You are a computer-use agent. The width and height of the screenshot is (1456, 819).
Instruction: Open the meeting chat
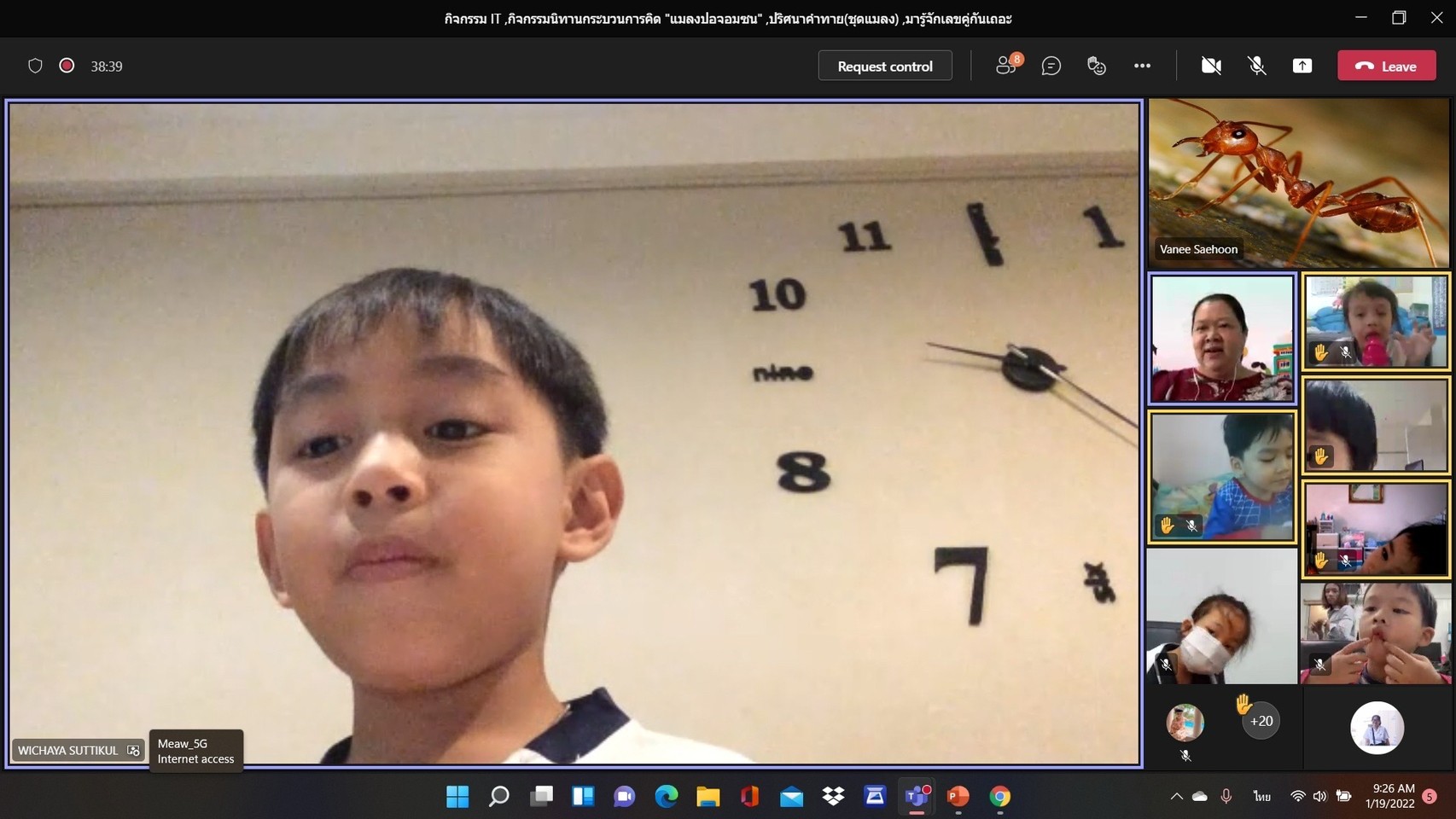[1051, 66]
